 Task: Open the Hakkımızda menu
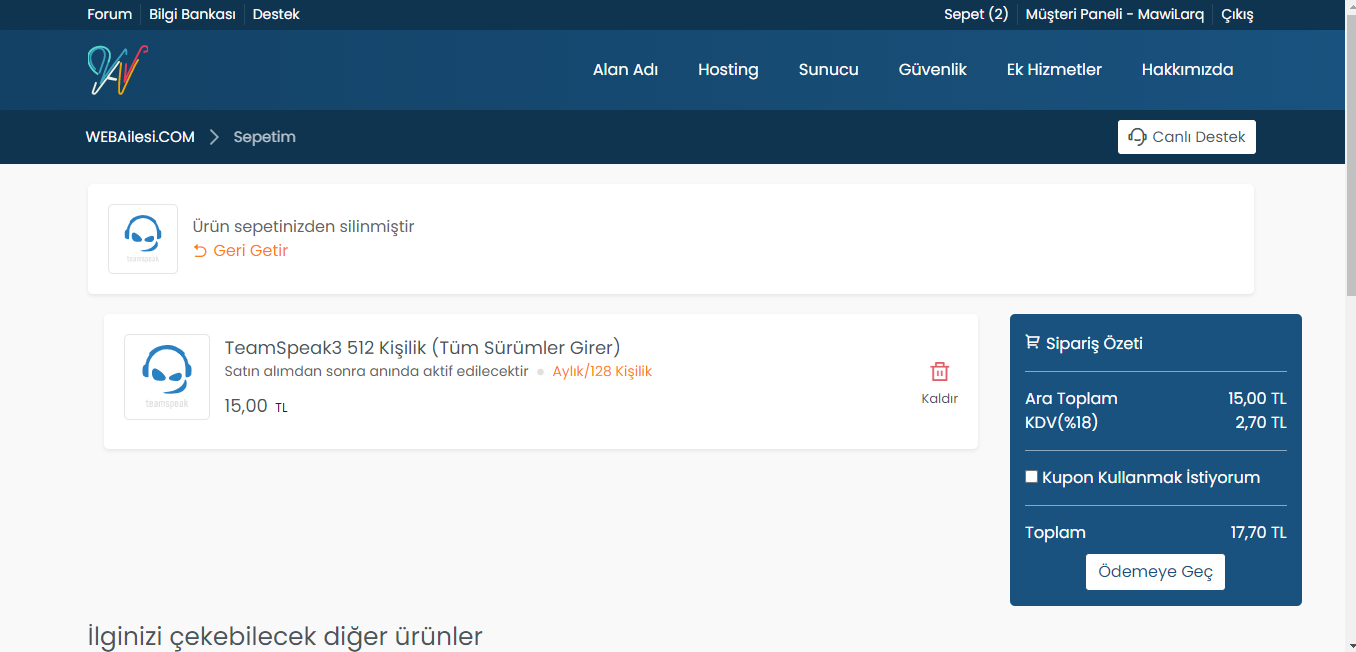coord(1187,70)
